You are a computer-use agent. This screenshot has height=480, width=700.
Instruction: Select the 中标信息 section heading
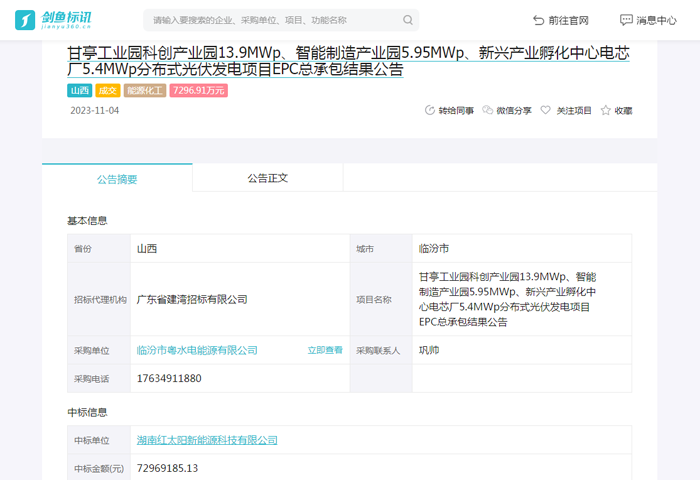click(87, 412)
